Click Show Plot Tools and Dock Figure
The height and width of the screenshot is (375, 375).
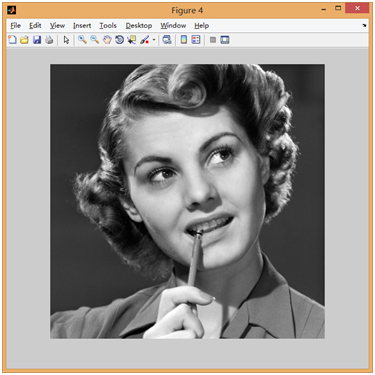[225, 40]
